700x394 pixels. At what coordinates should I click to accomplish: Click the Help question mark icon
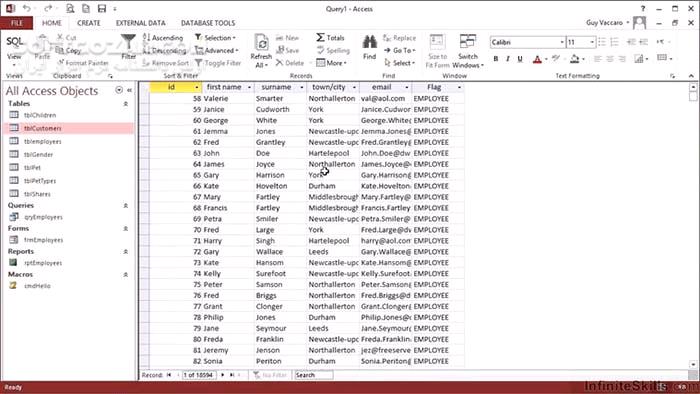643,8
